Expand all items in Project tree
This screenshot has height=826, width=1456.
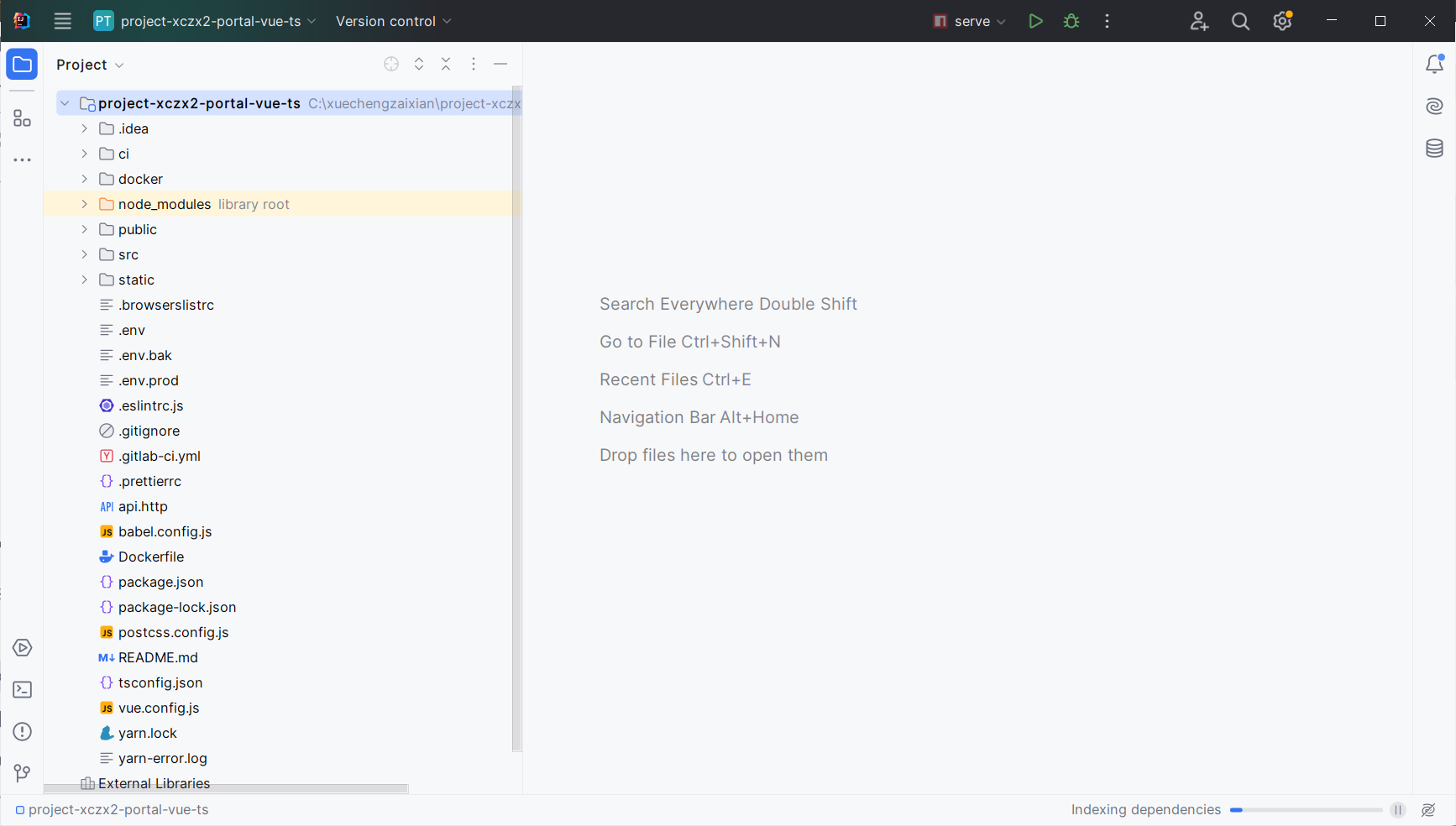pyautogui.click(x=419, y=64)
